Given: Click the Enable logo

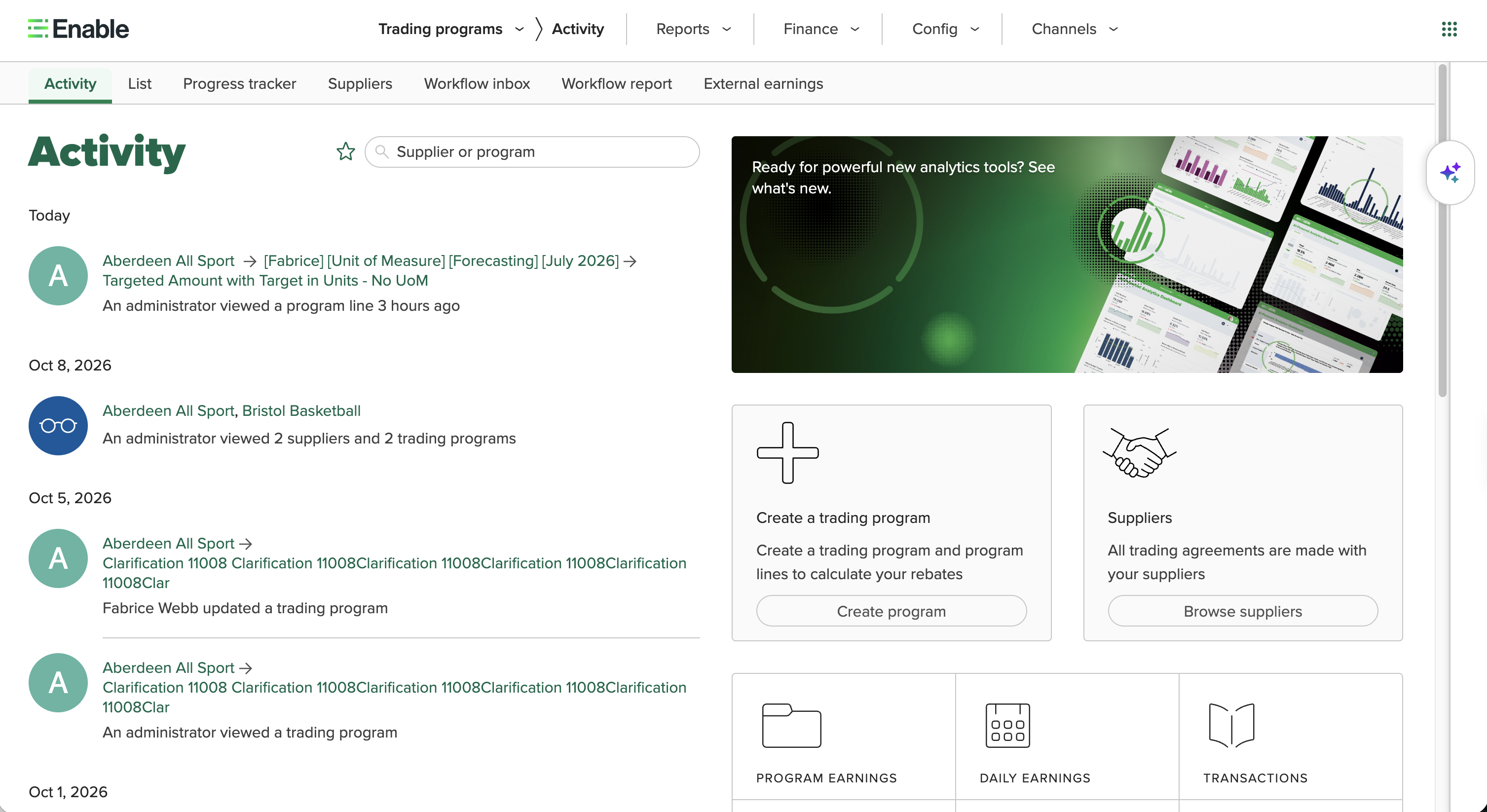Looking at the screenshot, I should click(x=78, y=29).
